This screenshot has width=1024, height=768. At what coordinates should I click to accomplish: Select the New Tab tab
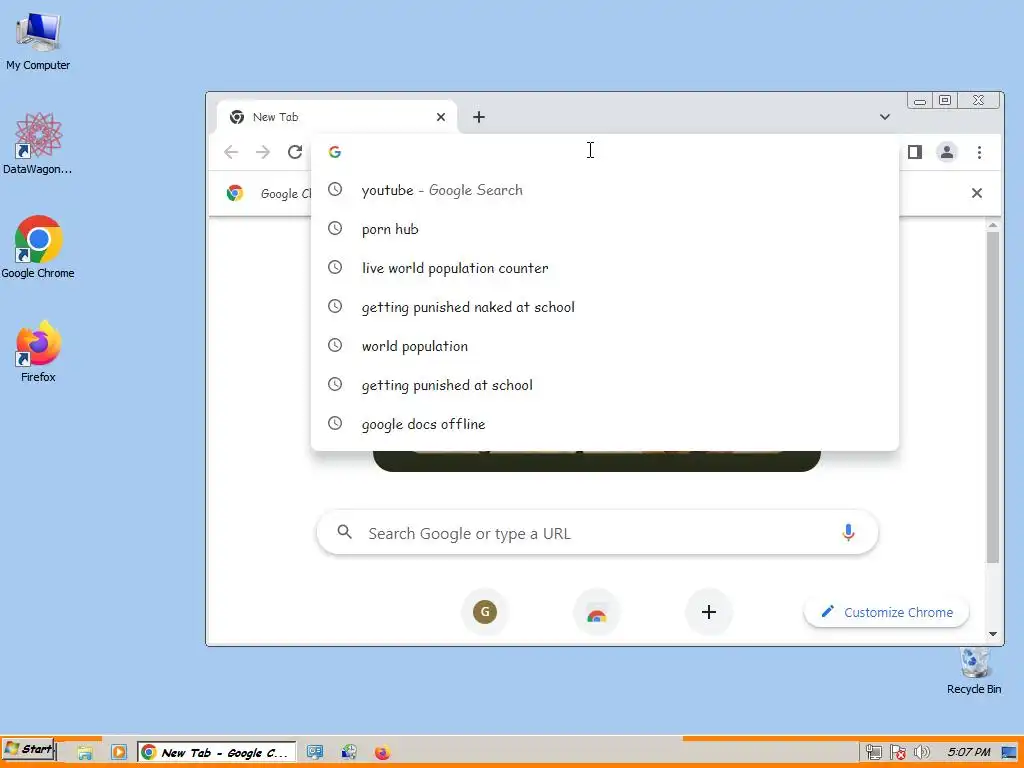(x=336, y=117)
